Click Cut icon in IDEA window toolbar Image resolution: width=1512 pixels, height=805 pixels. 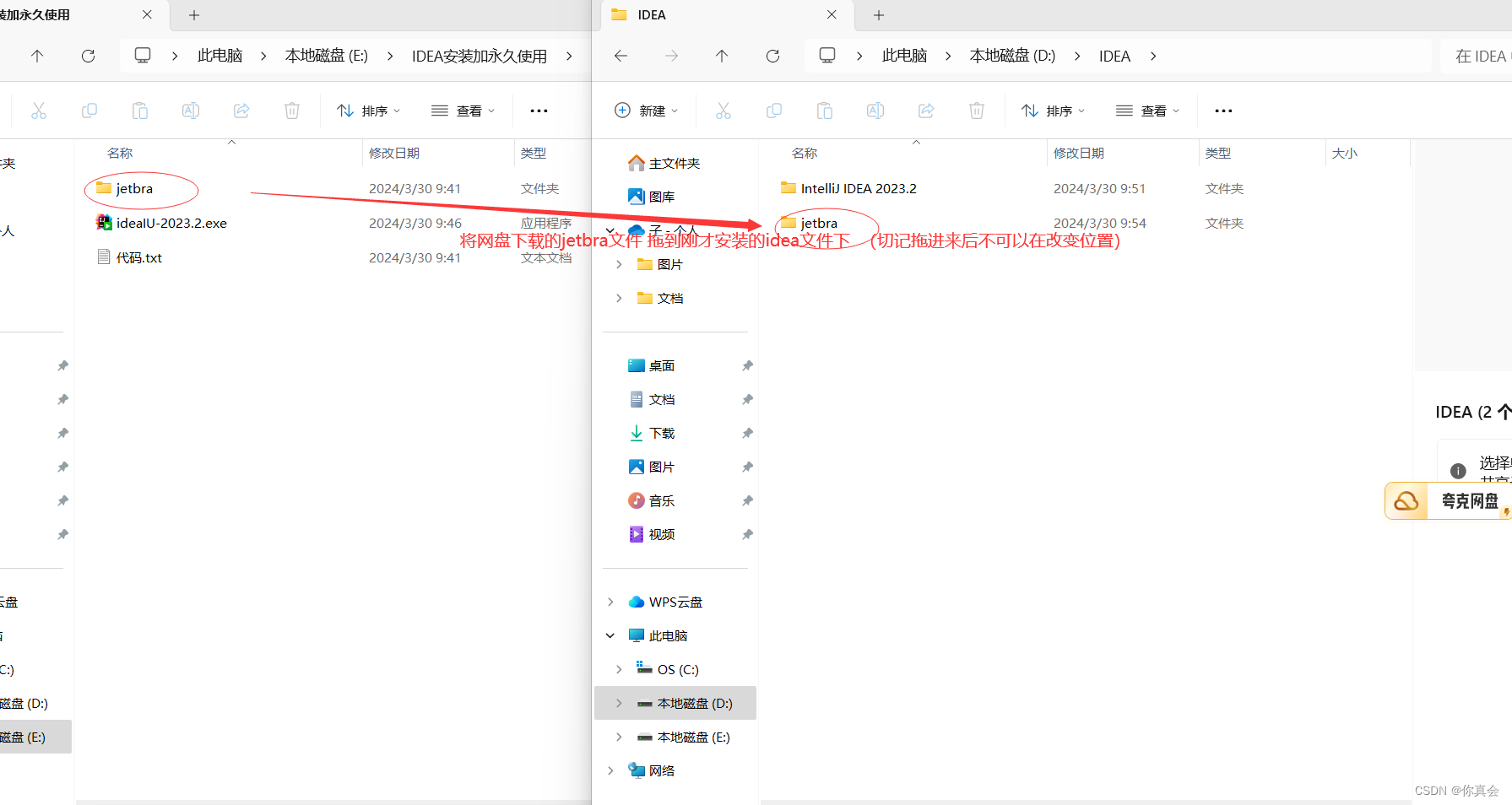pyautogui.click(x=723, y=111)
